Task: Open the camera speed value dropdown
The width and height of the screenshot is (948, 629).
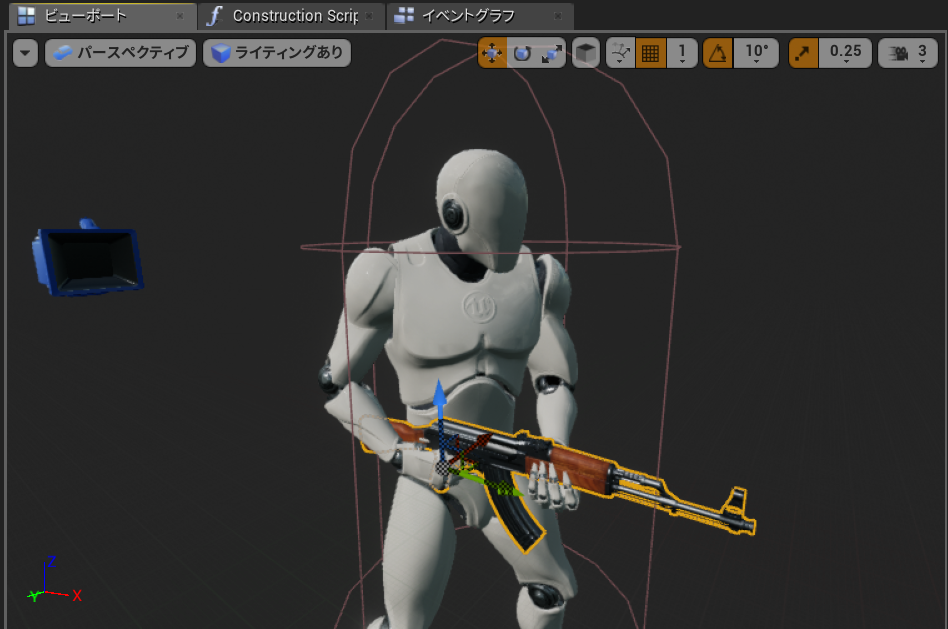Action: (x=921, y=52)
